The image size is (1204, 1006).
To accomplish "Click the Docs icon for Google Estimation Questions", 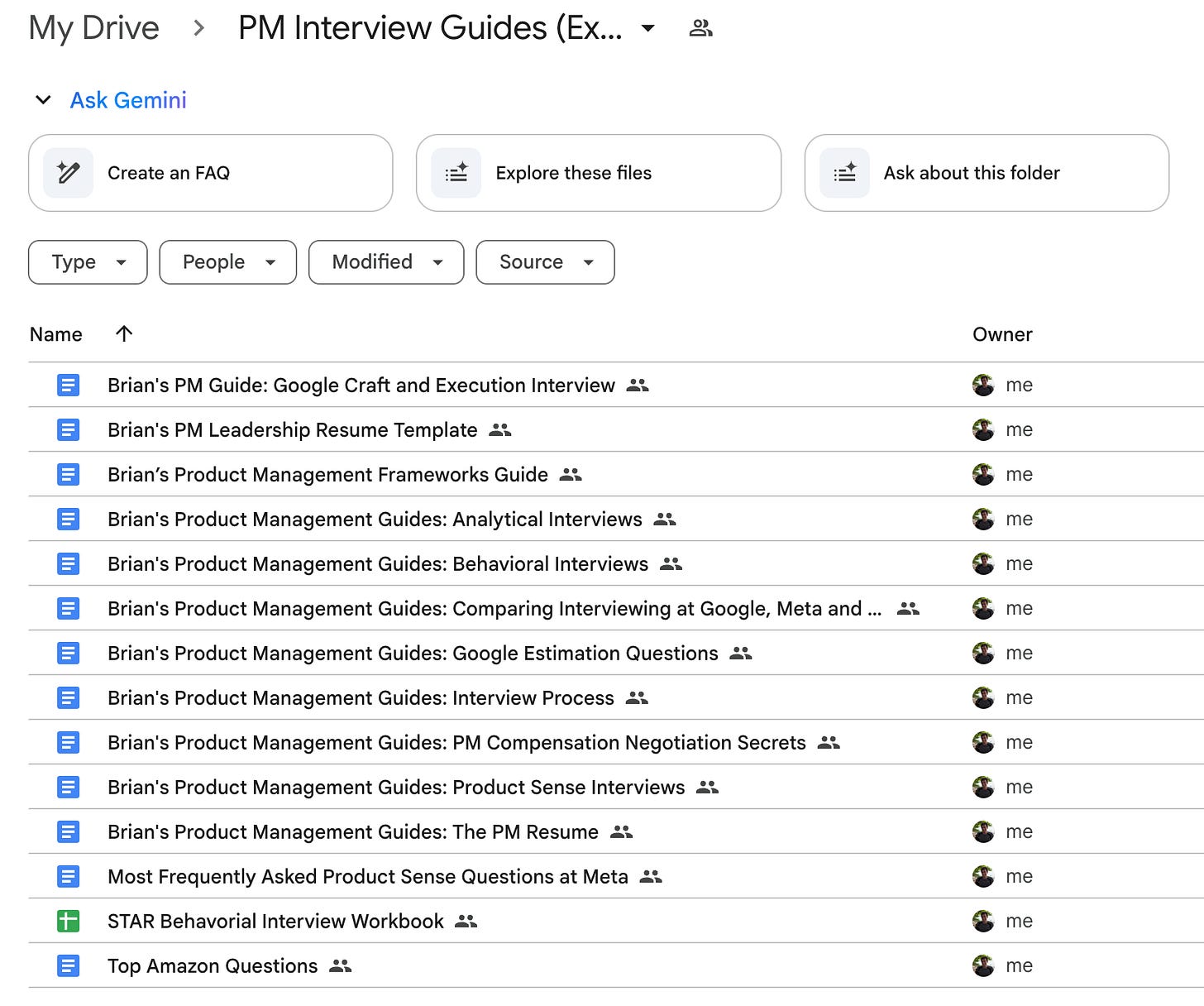I will tap(68, 653).
